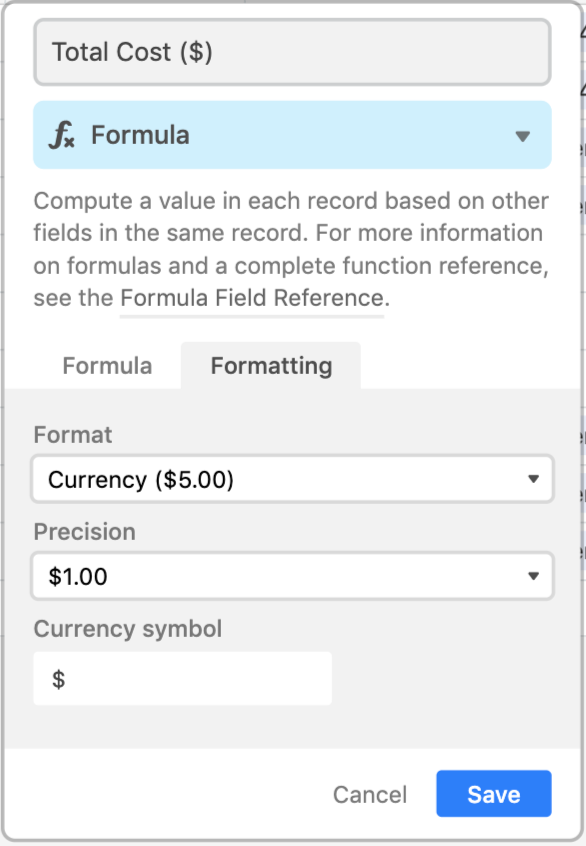Viewport: 586px width, 846px height.
Task: Click the Total Cost ($) field name box
Action: point(292,52)
